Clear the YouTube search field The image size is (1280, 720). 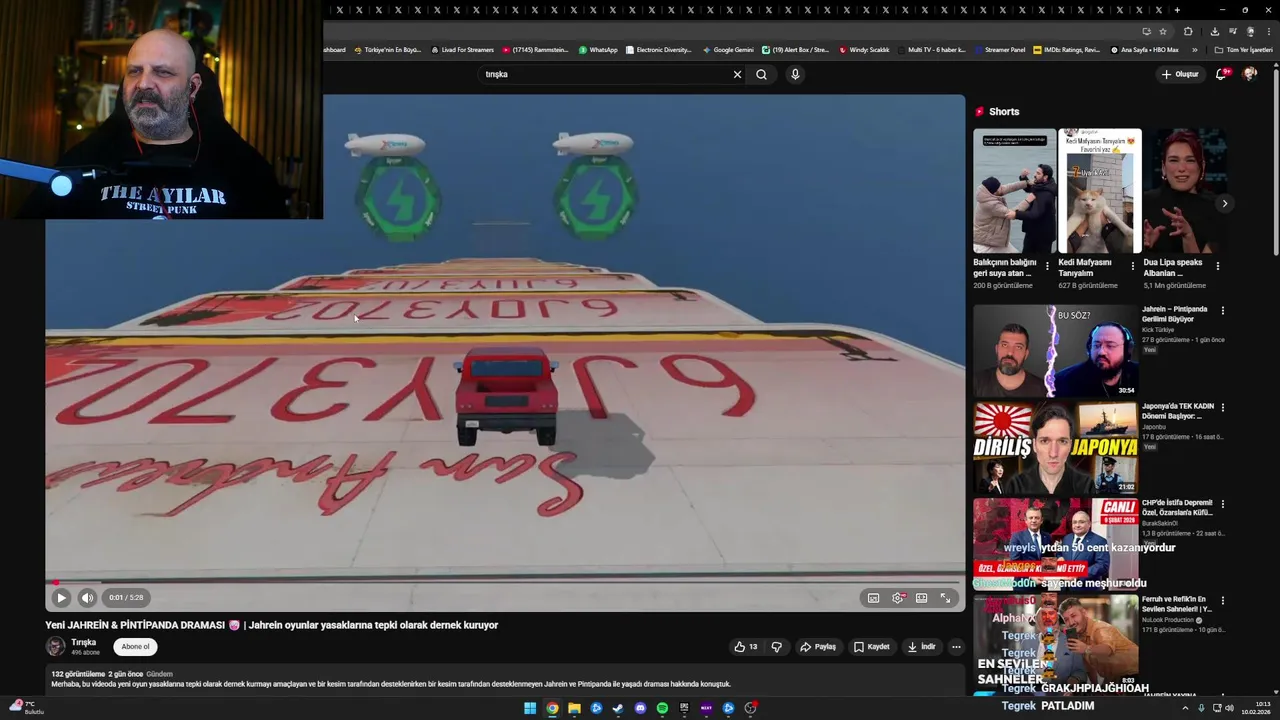737,74
